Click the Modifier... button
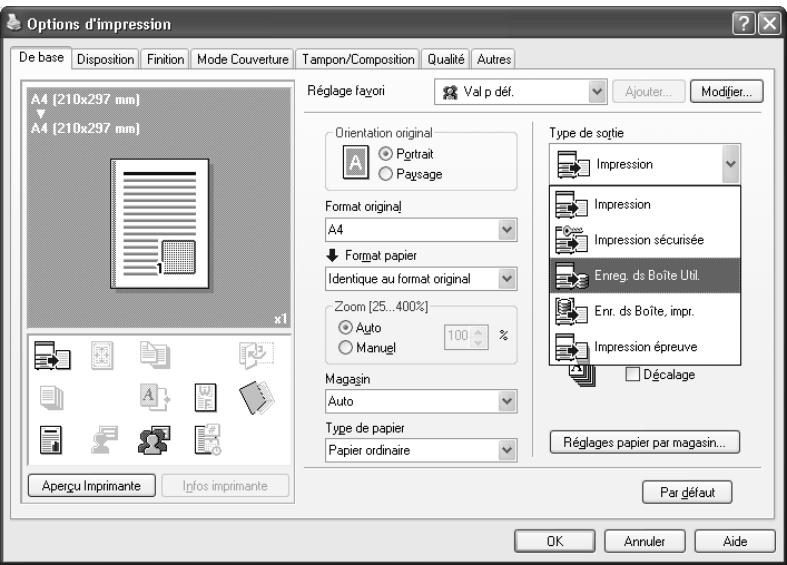The height and width of the screenshot is (565, 787). coord(726,91)
